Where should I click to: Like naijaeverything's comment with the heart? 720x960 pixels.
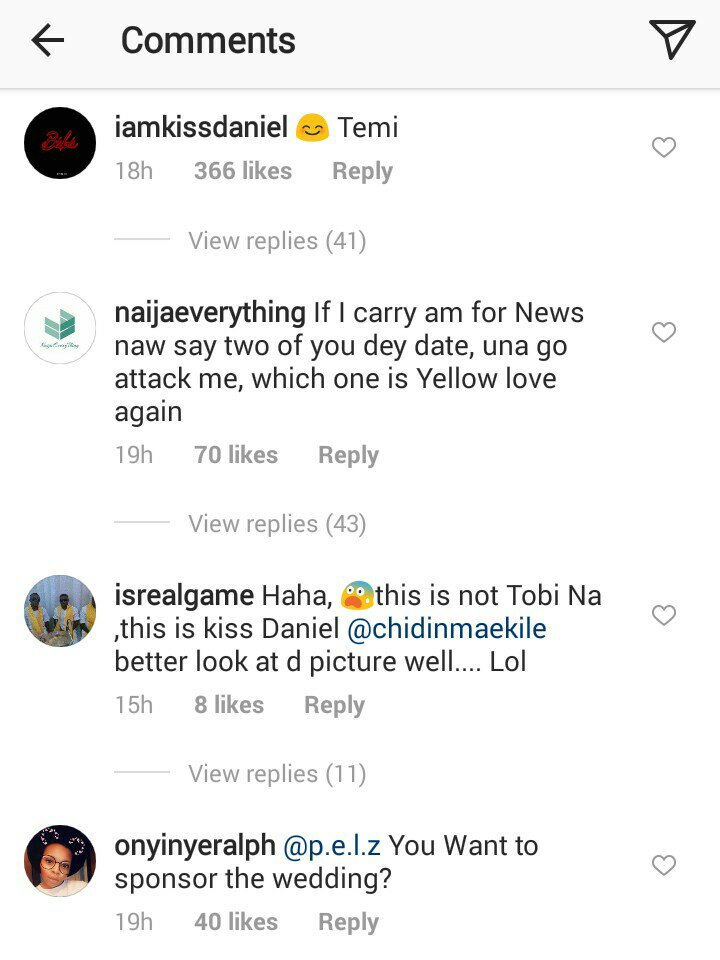664,332
